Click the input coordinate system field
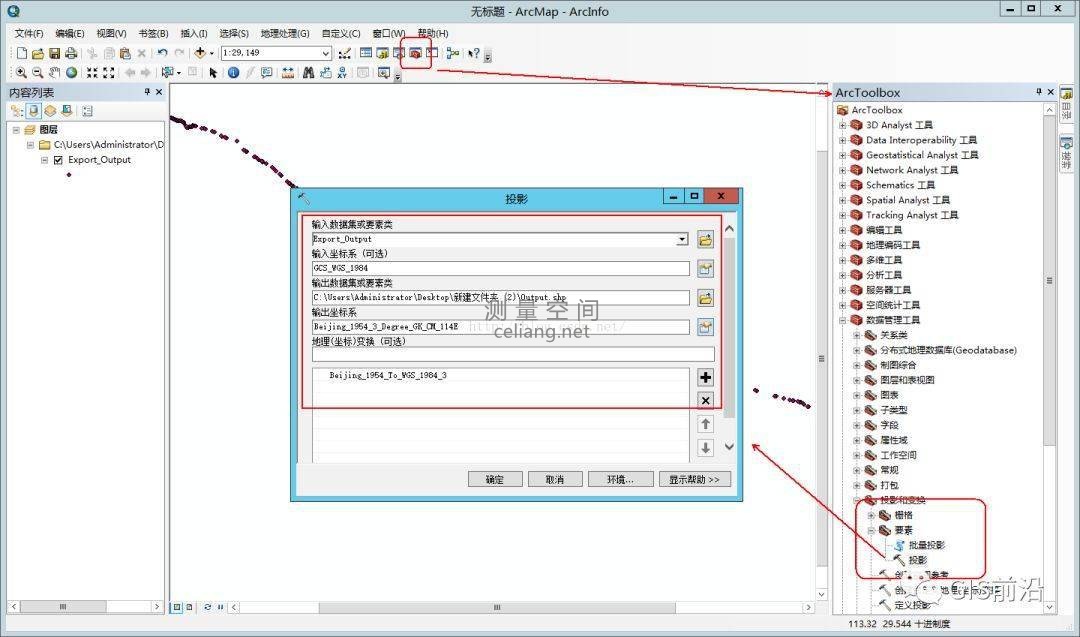Viewport: 1080px width, 637px height. point(501,268)
